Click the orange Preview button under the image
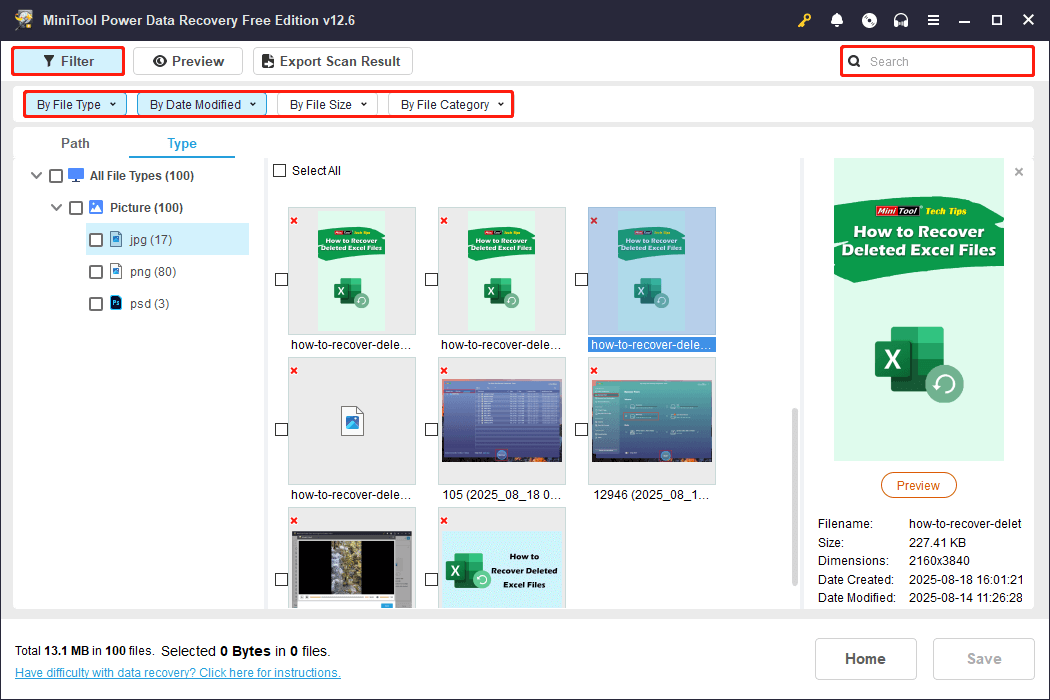 point(918,486)
